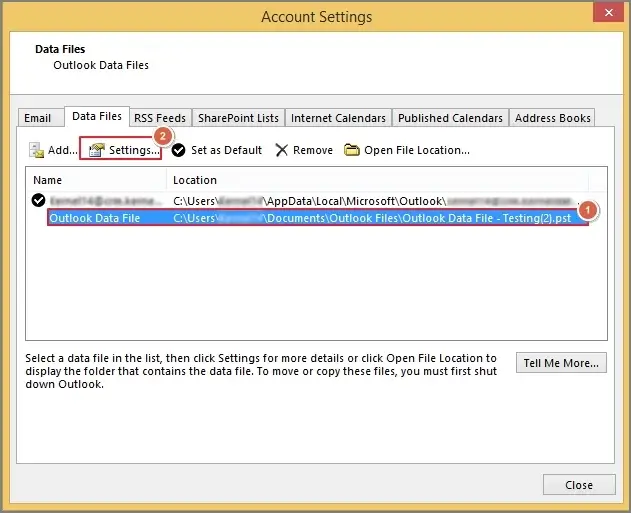Close the Account Settings window with X

608,12
